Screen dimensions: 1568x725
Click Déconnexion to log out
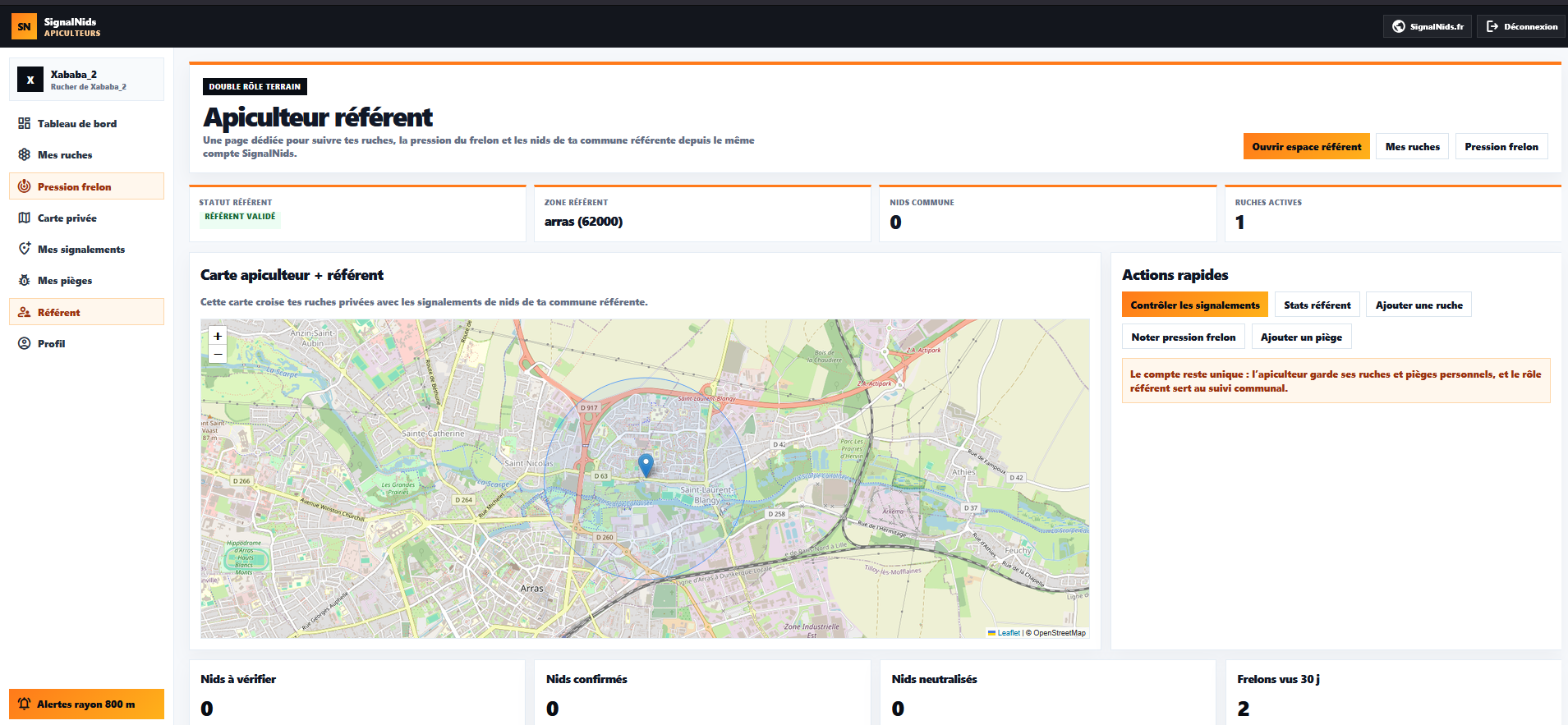1521,26
